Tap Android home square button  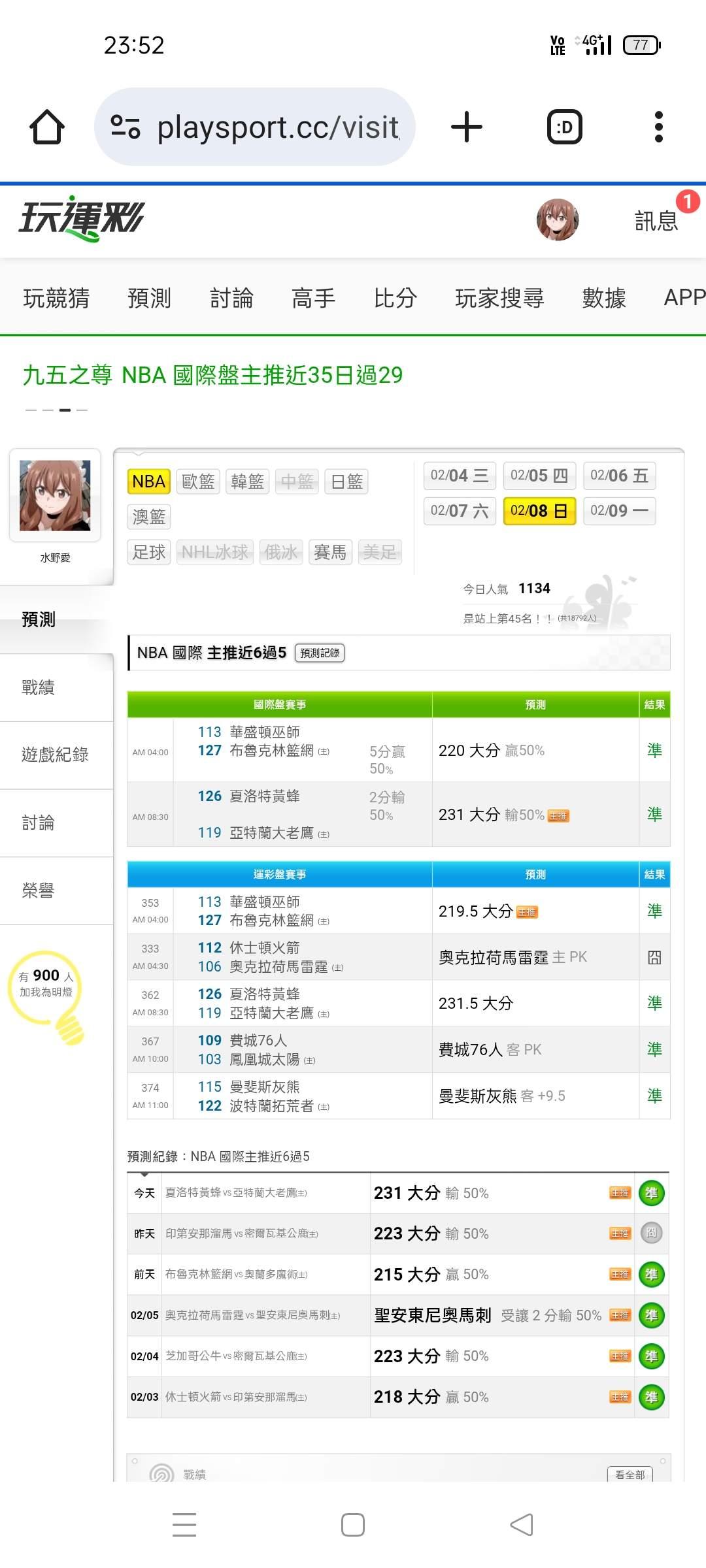[x=353, y=1525]
